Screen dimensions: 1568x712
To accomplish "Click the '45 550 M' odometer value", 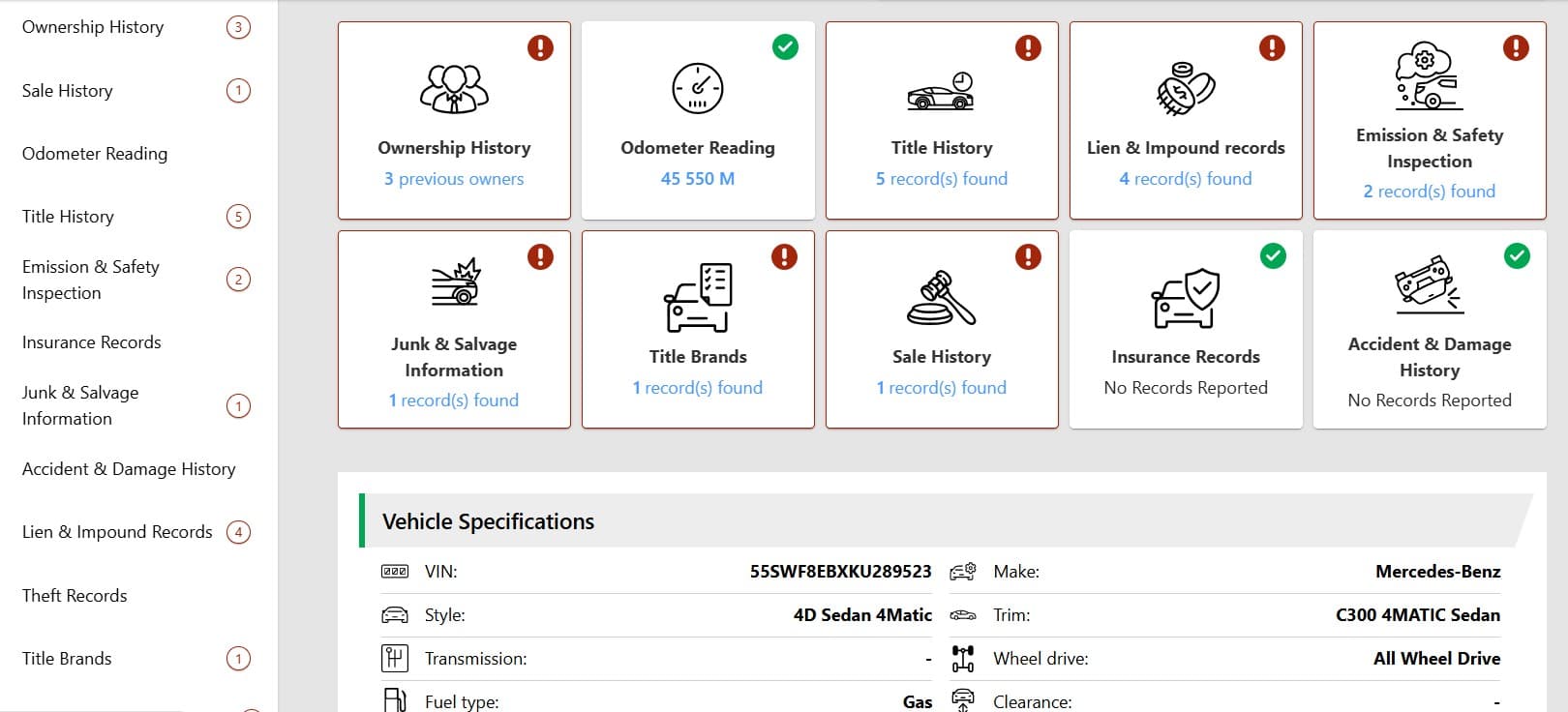I will [698, 179].
